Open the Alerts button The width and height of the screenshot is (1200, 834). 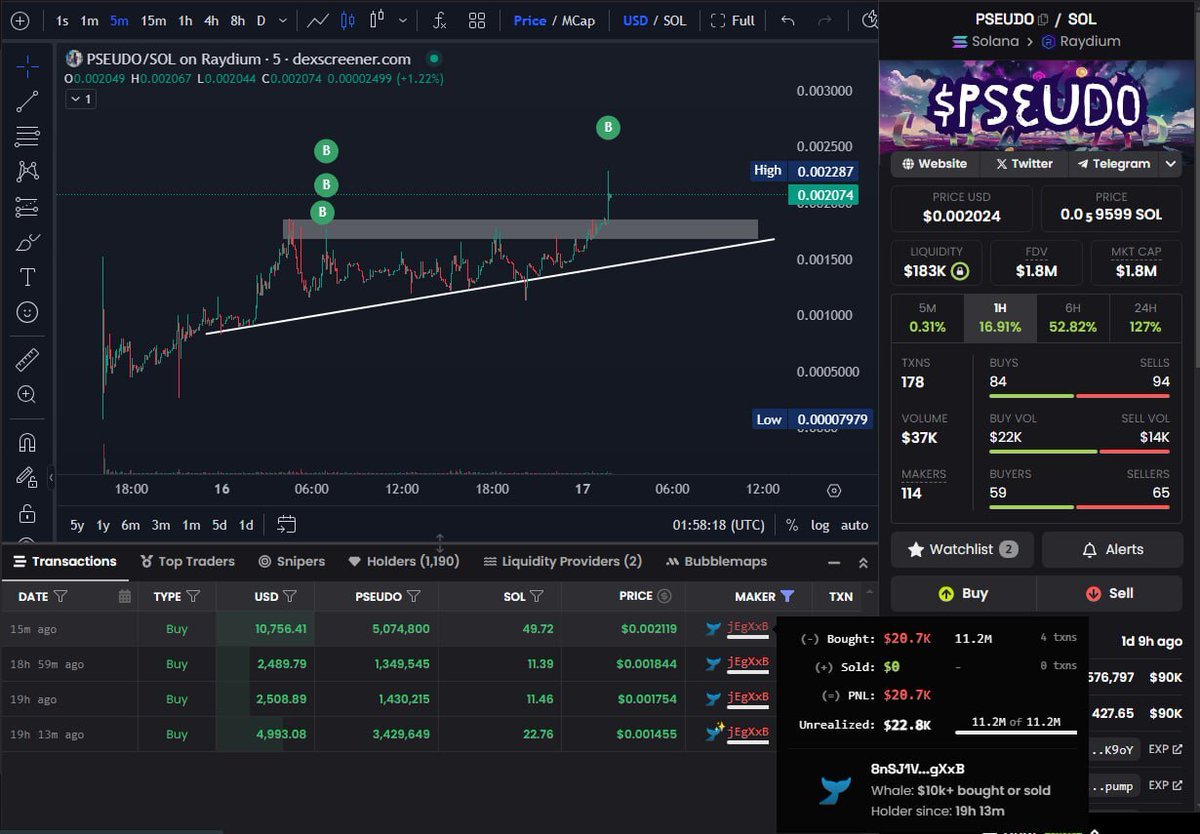click(1112, 549)
